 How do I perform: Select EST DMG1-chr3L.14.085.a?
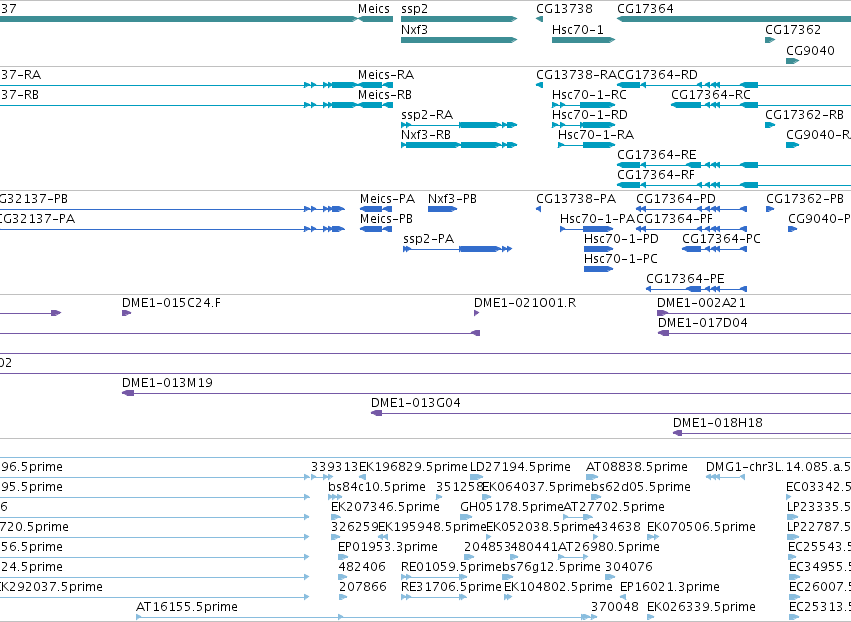(x=778, y=467)
